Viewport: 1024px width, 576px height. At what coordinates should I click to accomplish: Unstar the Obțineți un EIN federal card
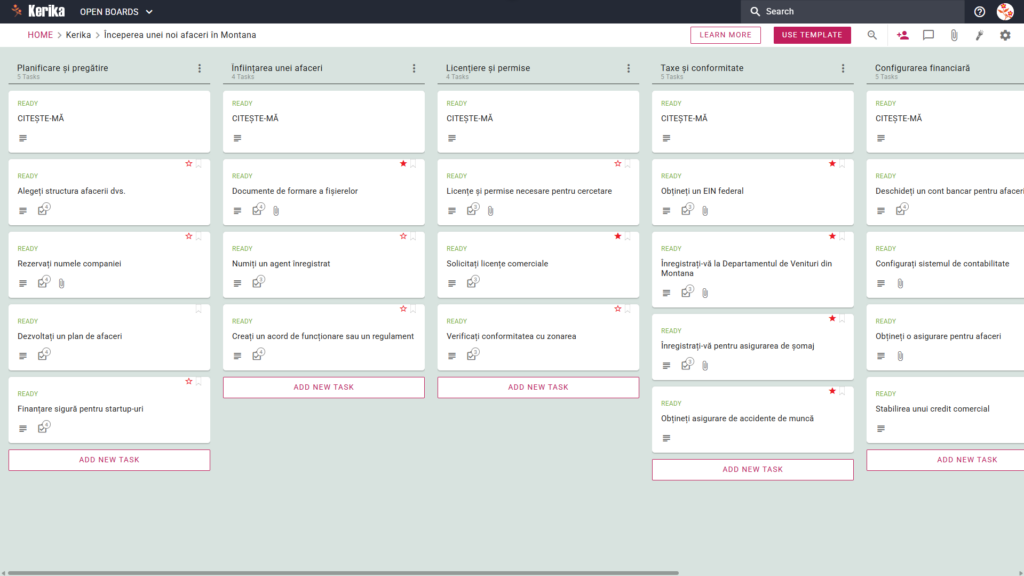click(x=832, y=164)
